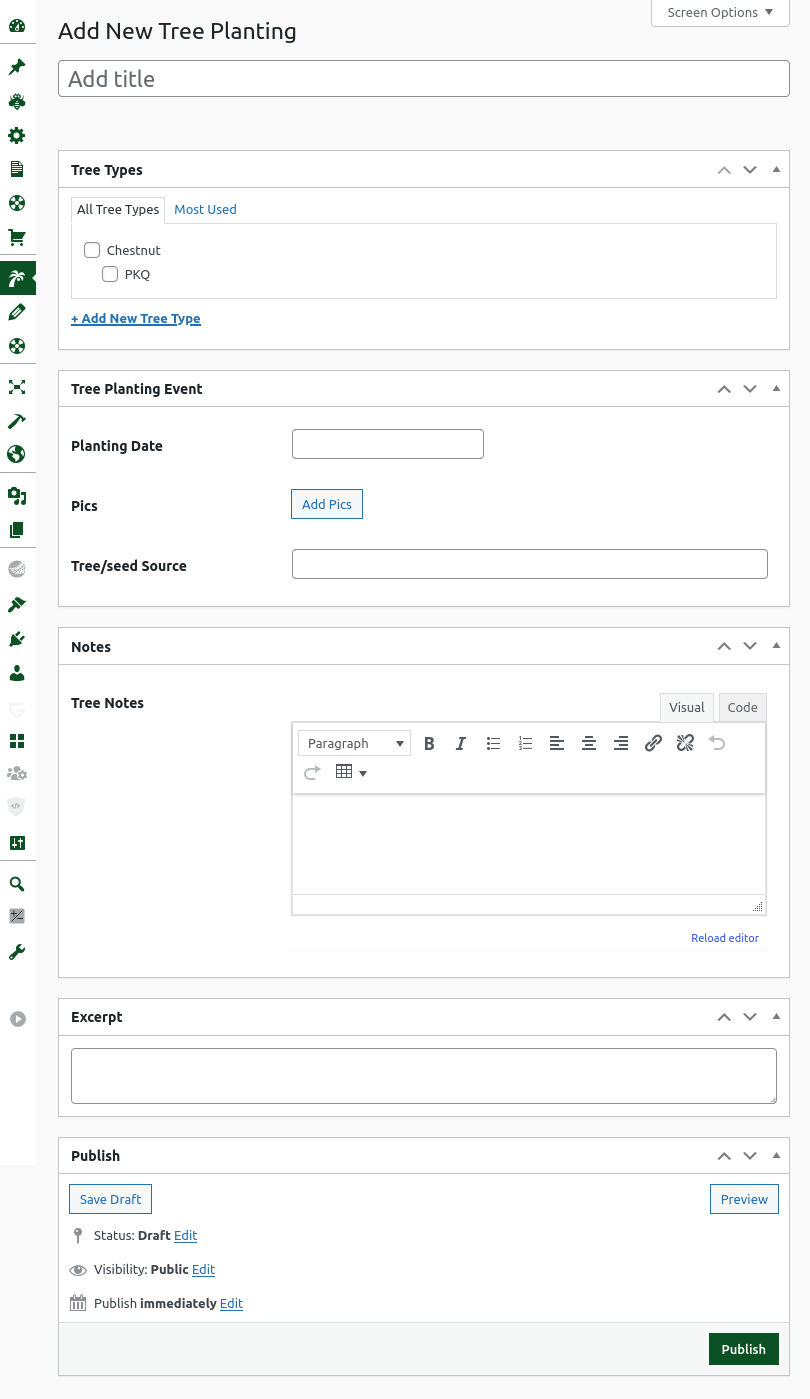Image resolution: width=810 pixels, height=1399 pixels.
Task: Check the Chestnut tree type
Action: pyautogui.click(x=92, y=250)
